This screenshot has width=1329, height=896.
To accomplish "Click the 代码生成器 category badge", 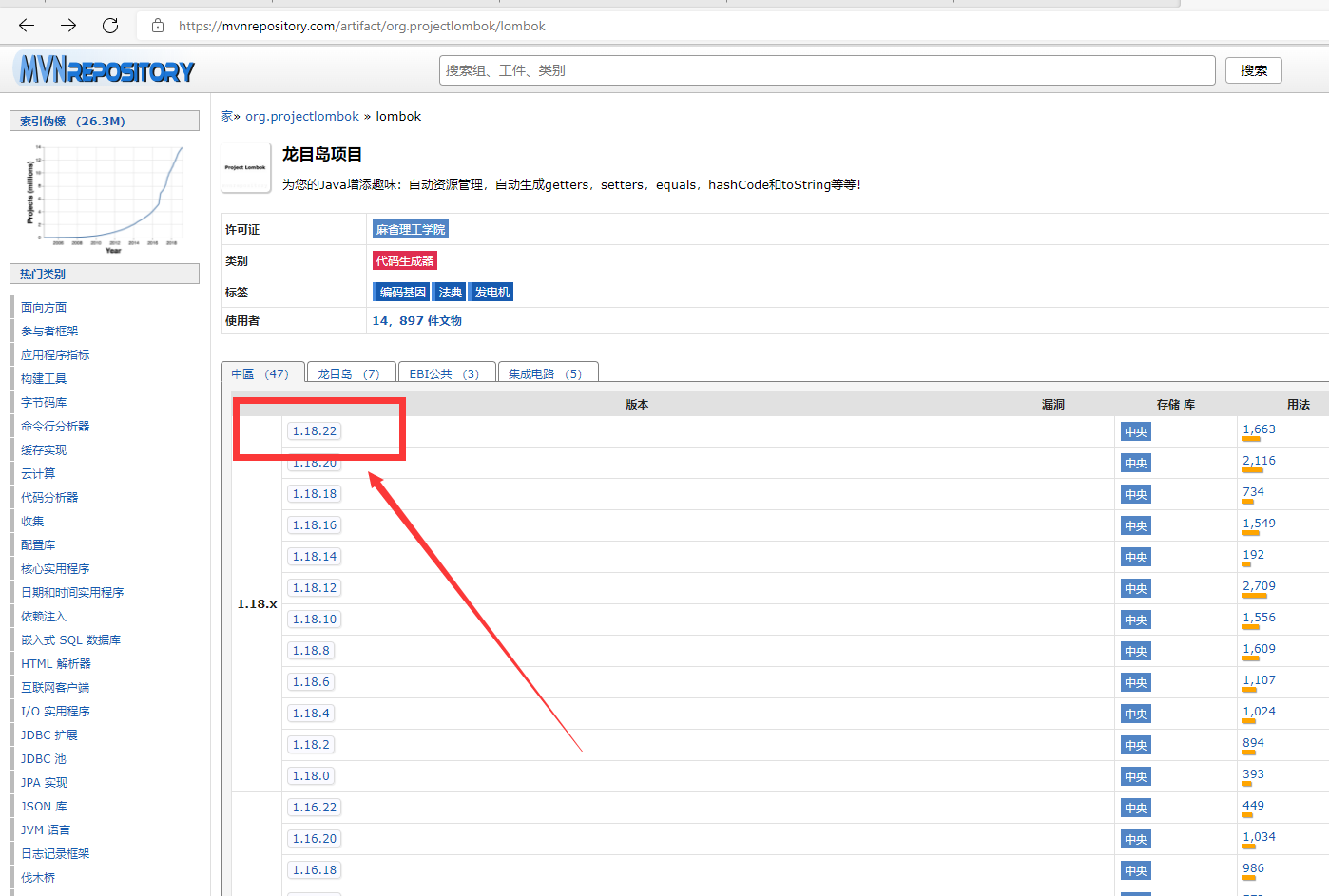I will (404, 260).
